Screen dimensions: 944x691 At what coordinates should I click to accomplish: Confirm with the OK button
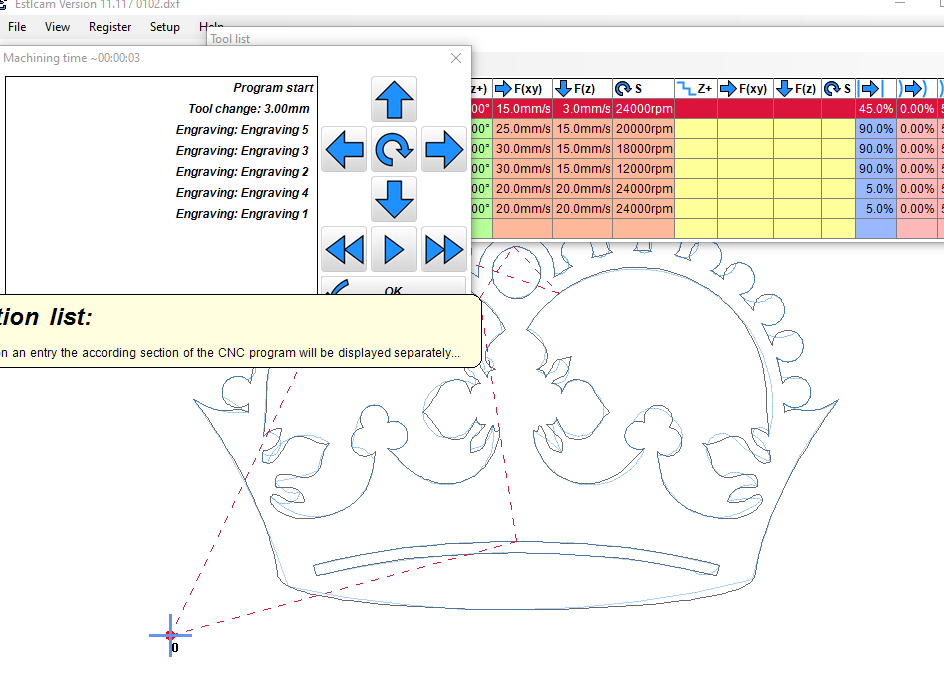pyautogui.click(x=394, y=287)
